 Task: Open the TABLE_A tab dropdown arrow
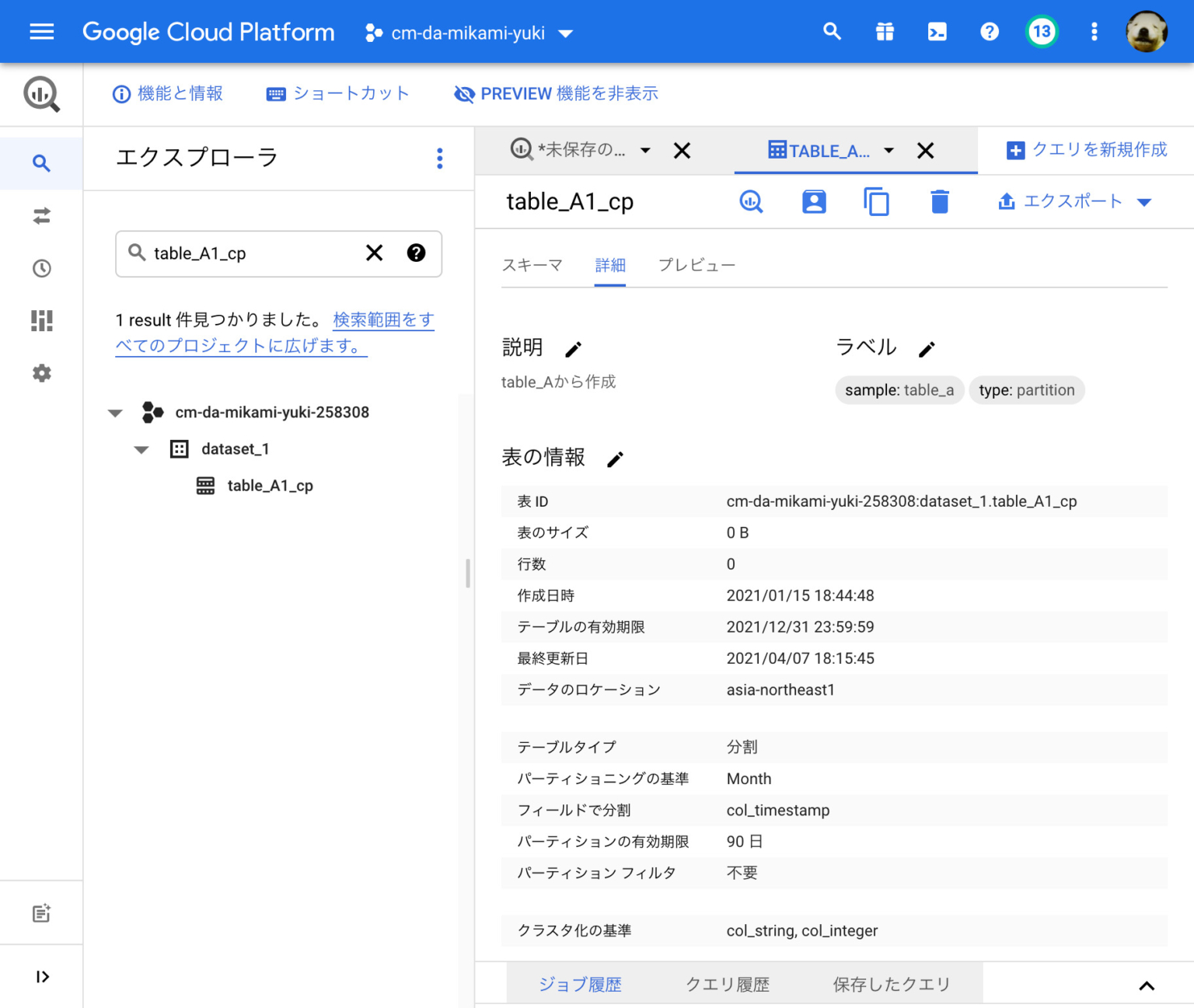pos(889,150)
